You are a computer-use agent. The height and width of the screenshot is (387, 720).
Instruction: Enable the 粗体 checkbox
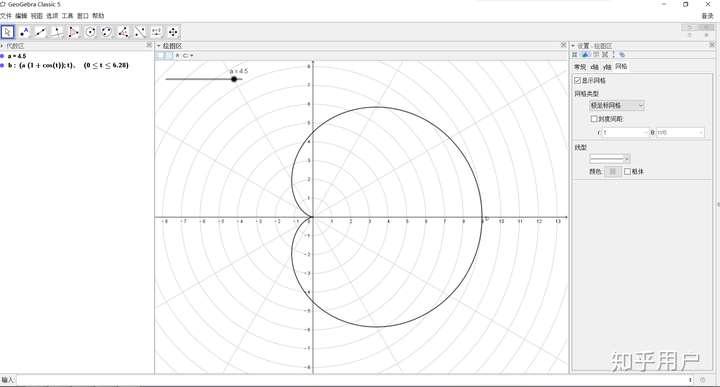coord(627,171)
